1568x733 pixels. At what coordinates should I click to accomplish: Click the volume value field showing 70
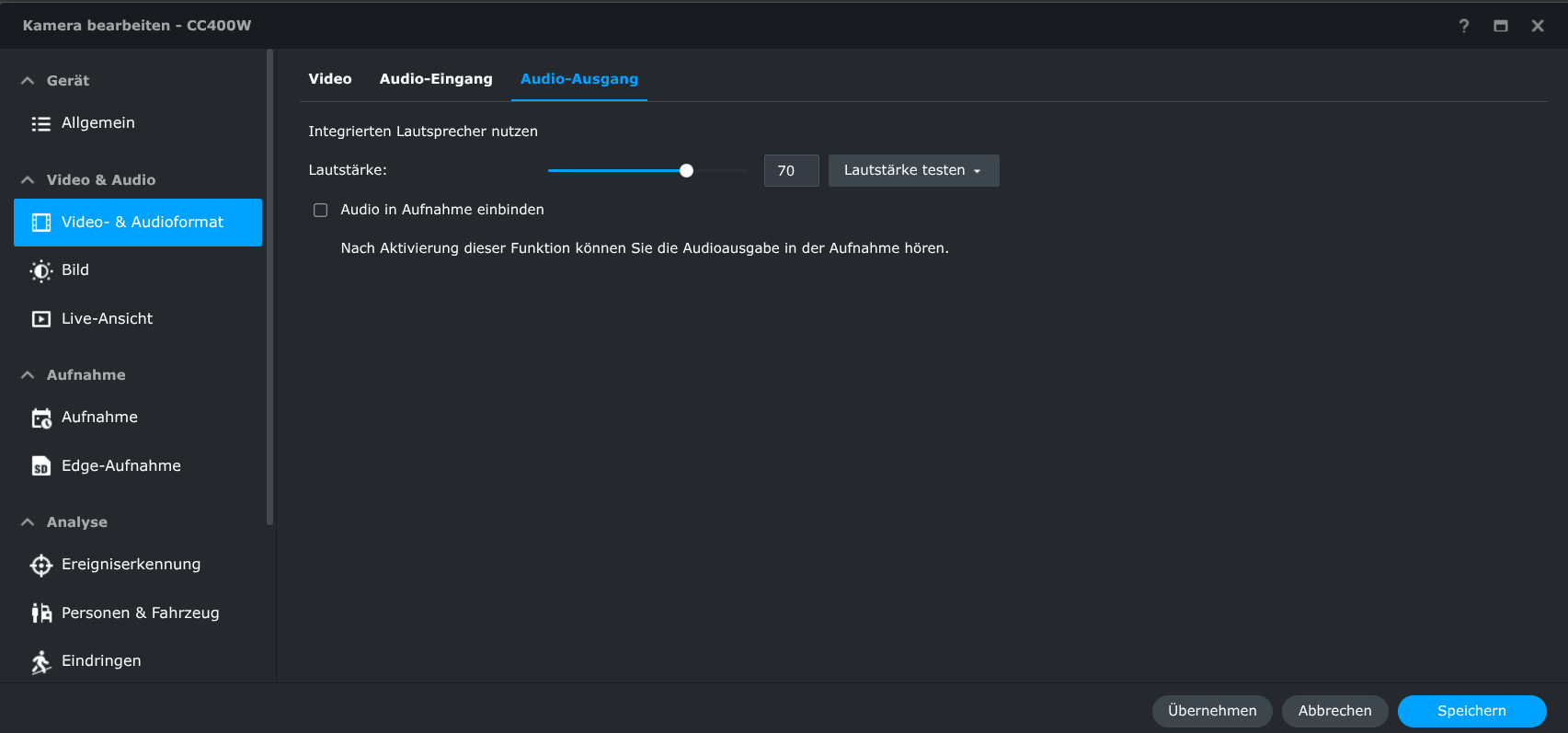(791, 170)
